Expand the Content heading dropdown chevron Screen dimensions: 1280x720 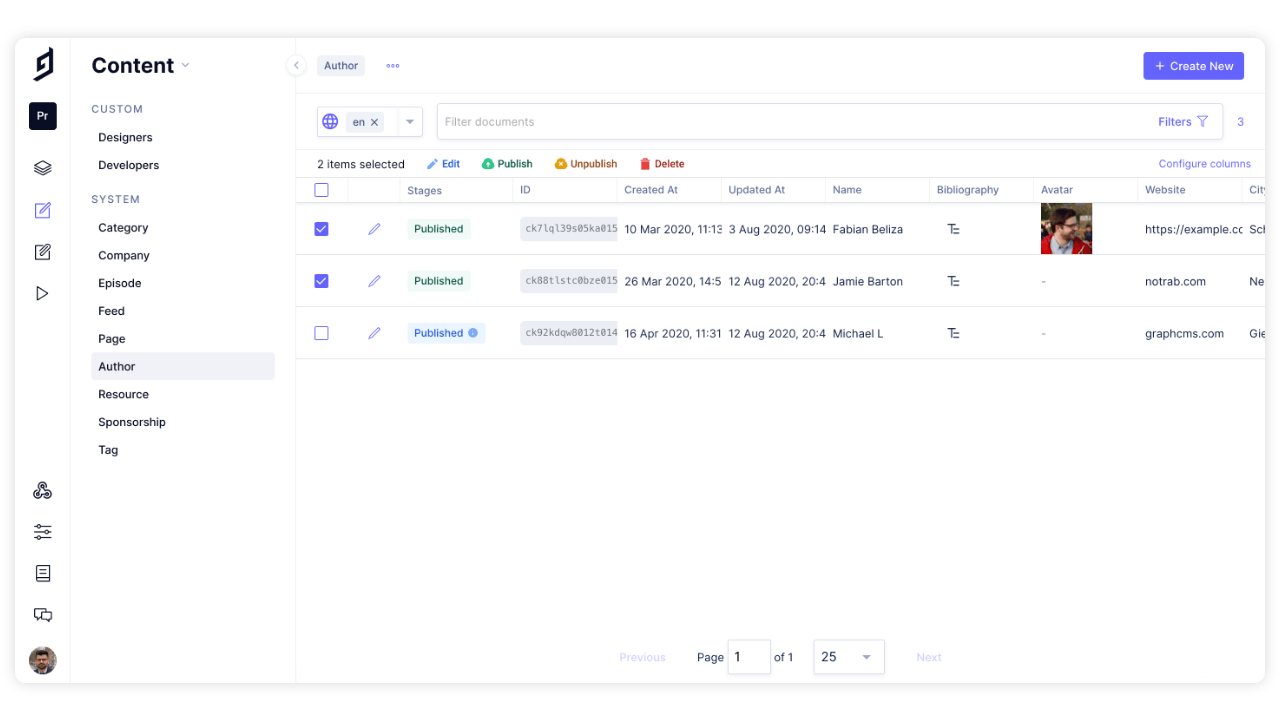[x=185, y=66]
